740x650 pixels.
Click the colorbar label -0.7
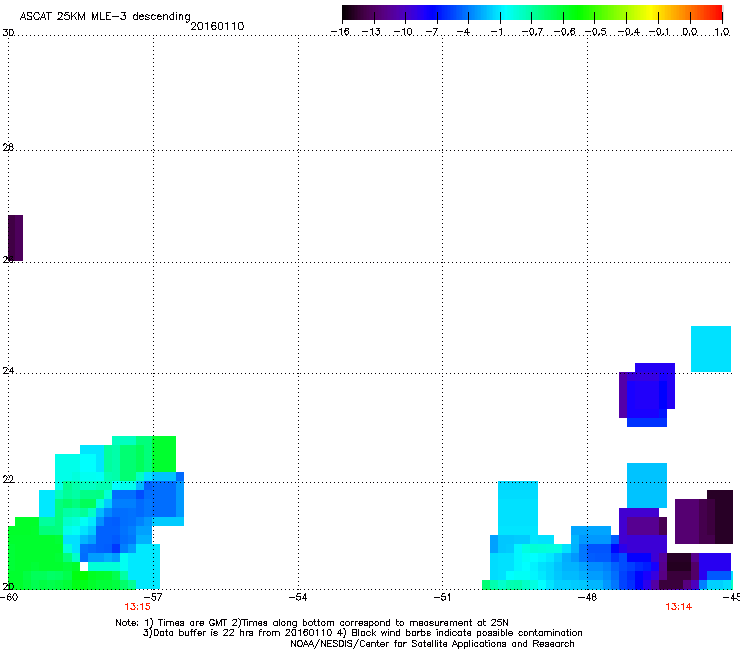[x=532, y=32]
